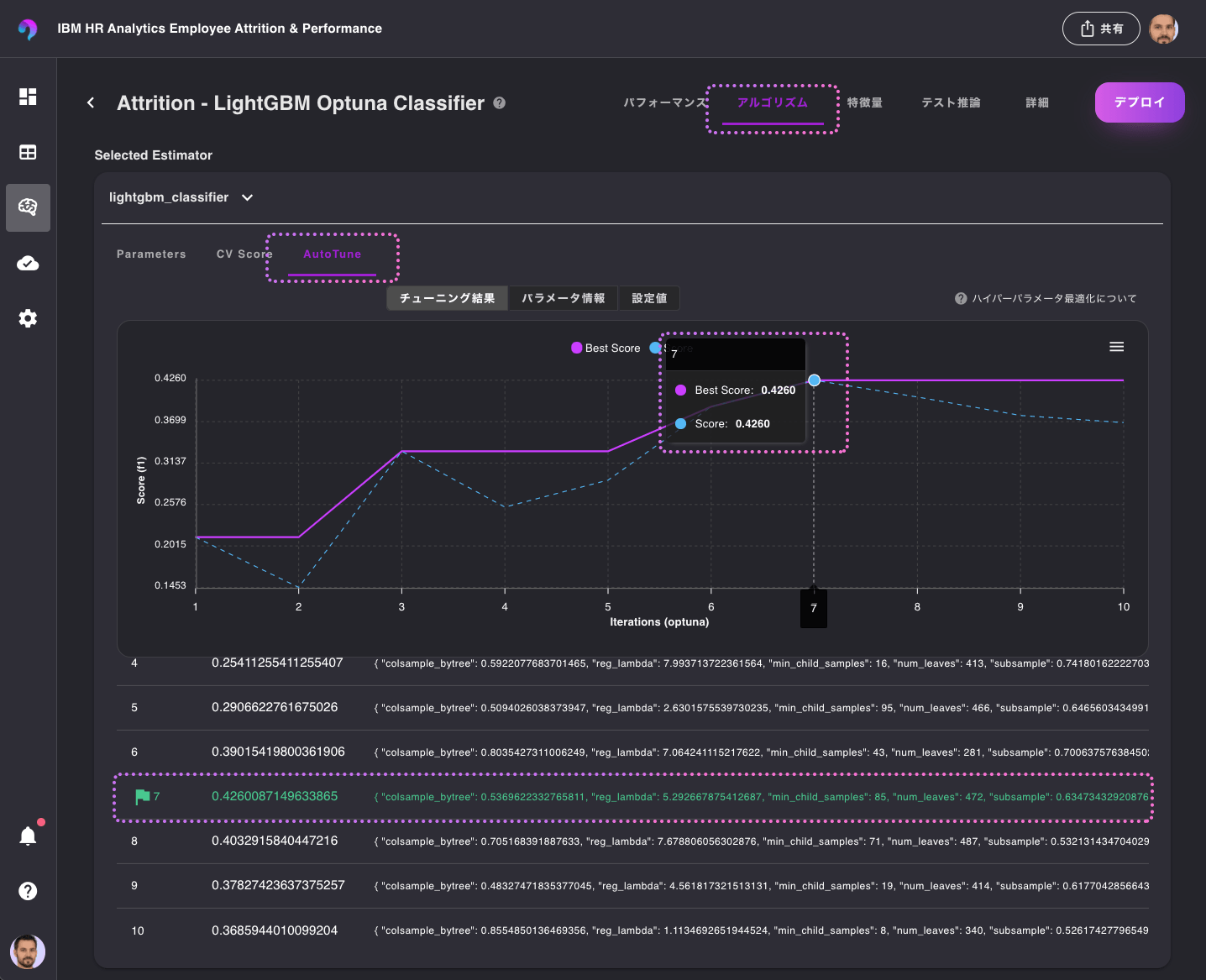Open the chart hamburger menu
Image resolution: width=1206 pixels, height=980 pixels.
click(x=1116, y=347)
